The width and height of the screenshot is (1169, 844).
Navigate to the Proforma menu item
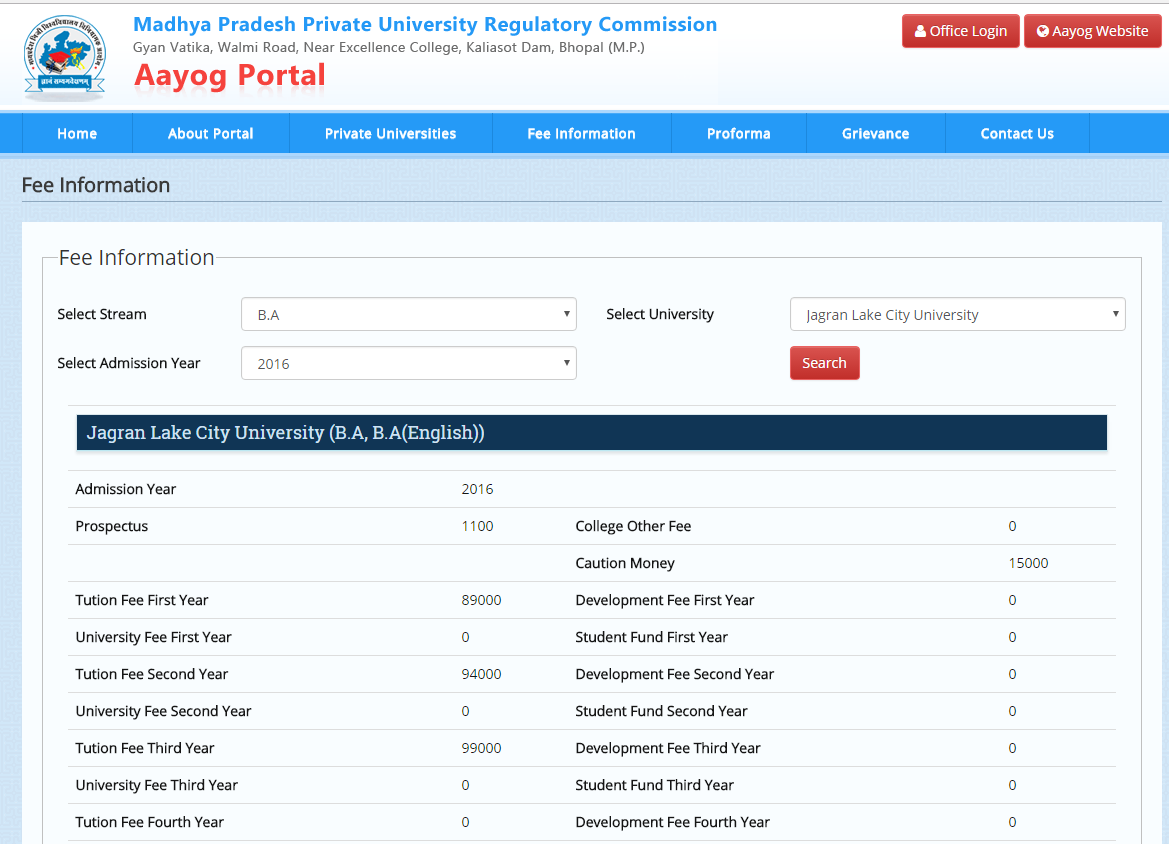(x=738, y=133)
